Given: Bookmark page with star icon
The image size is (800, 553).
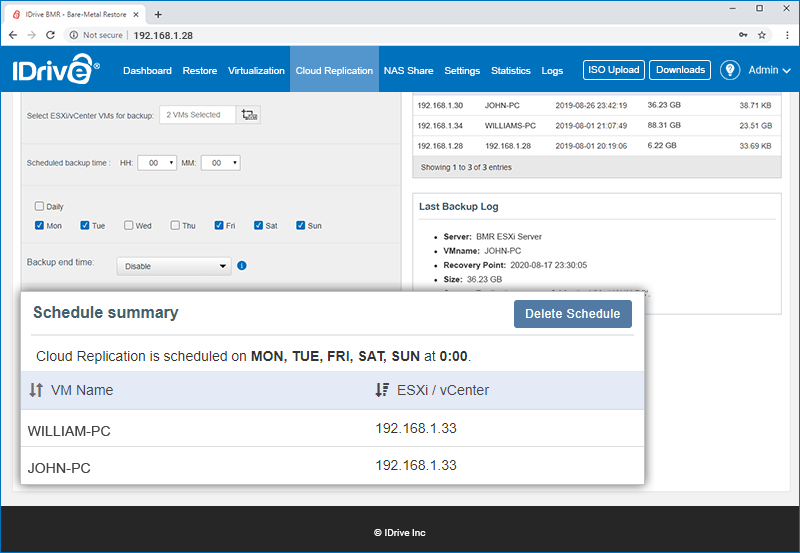Looking at the screenshot, I should [762, 35].
